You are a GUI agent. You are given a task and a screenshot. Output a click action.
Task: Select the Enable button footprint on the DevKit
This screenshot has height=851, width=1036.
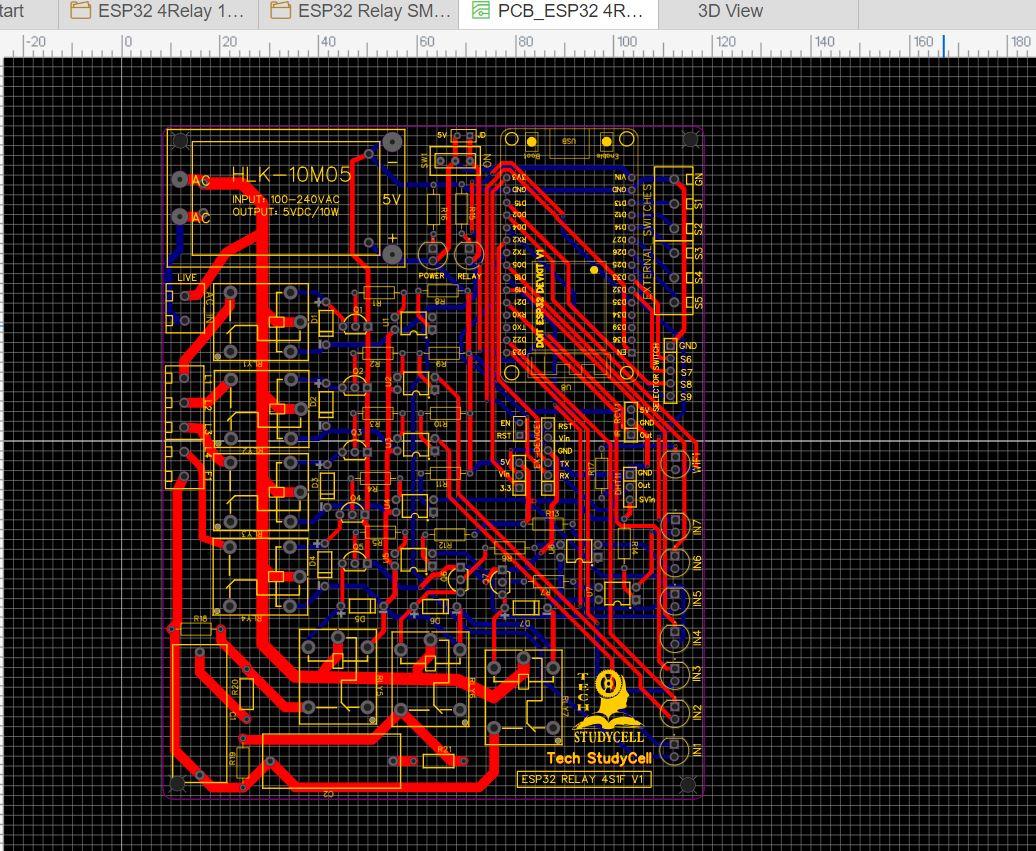pos(607,140)
